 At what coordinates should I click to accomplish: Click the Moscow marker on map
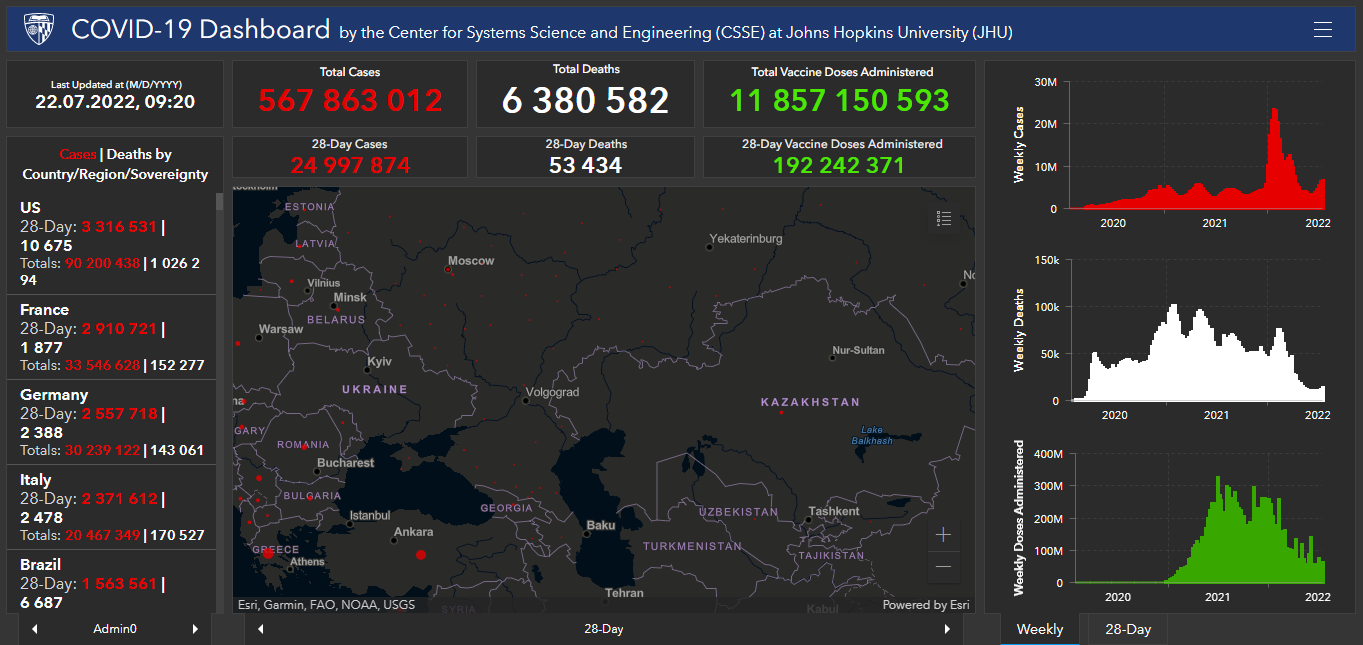448,269
